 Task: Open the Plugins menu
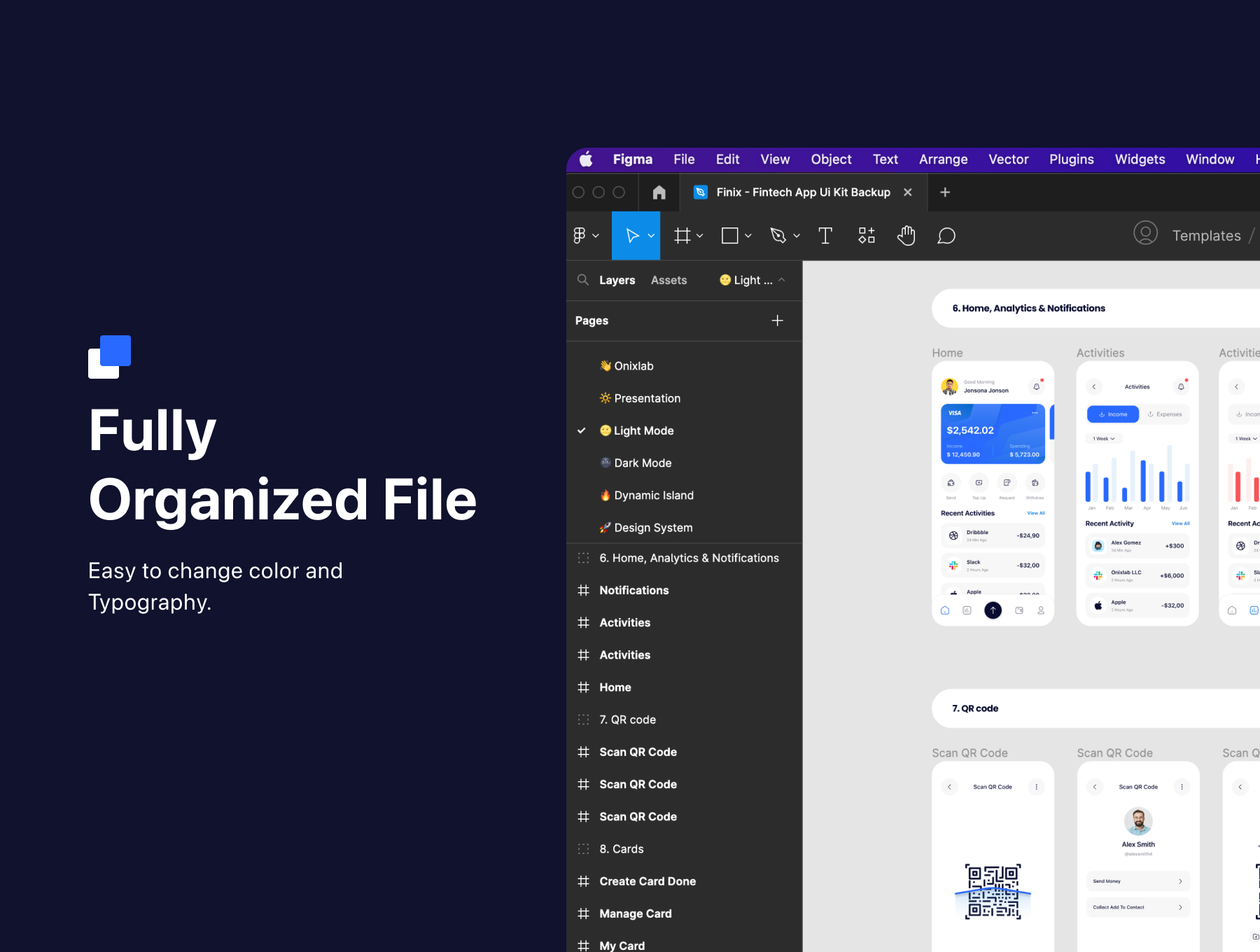pyautogui.click(x=1071, y=160)
